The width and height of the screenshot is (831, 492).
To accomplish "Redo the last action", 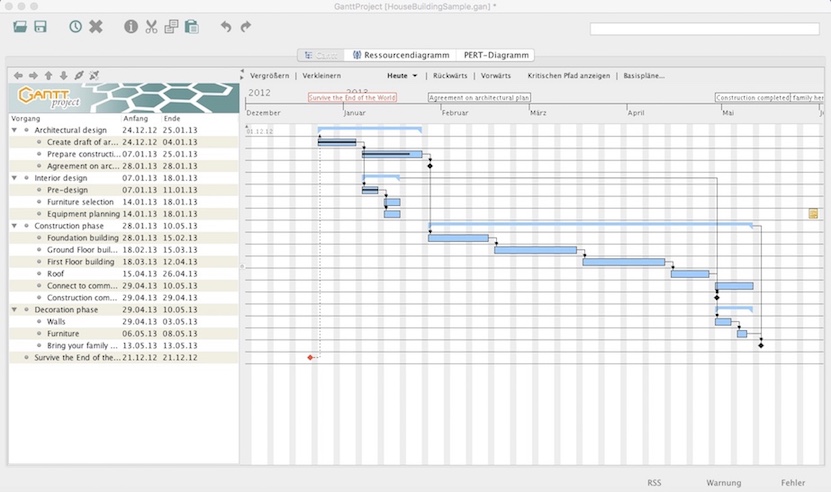I will click(245, 26).
